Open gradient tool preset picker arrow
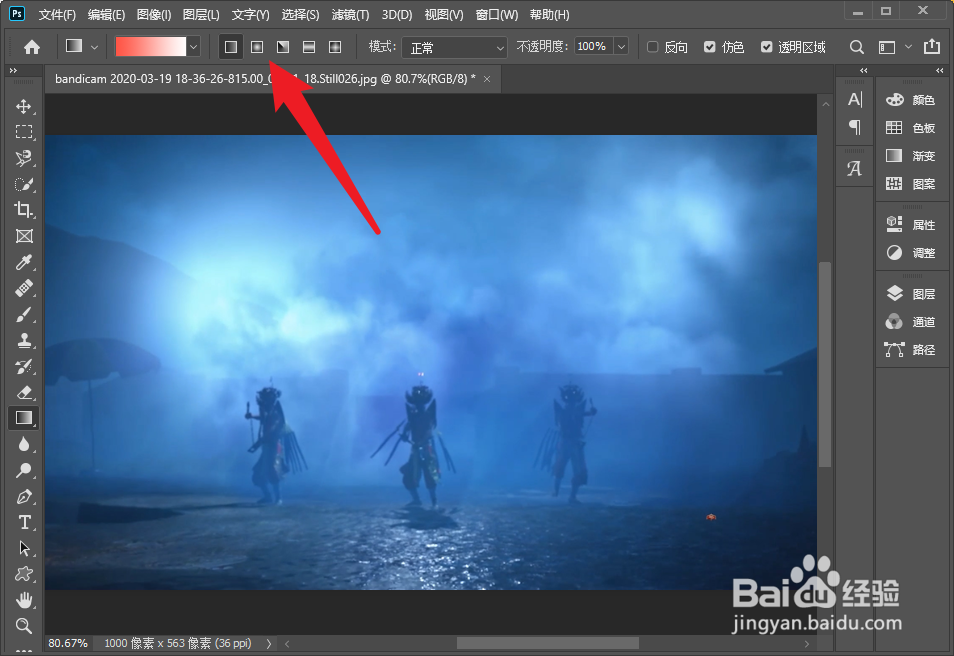The width and height of the screenshot is (954, 656). (x=94, y=47)
